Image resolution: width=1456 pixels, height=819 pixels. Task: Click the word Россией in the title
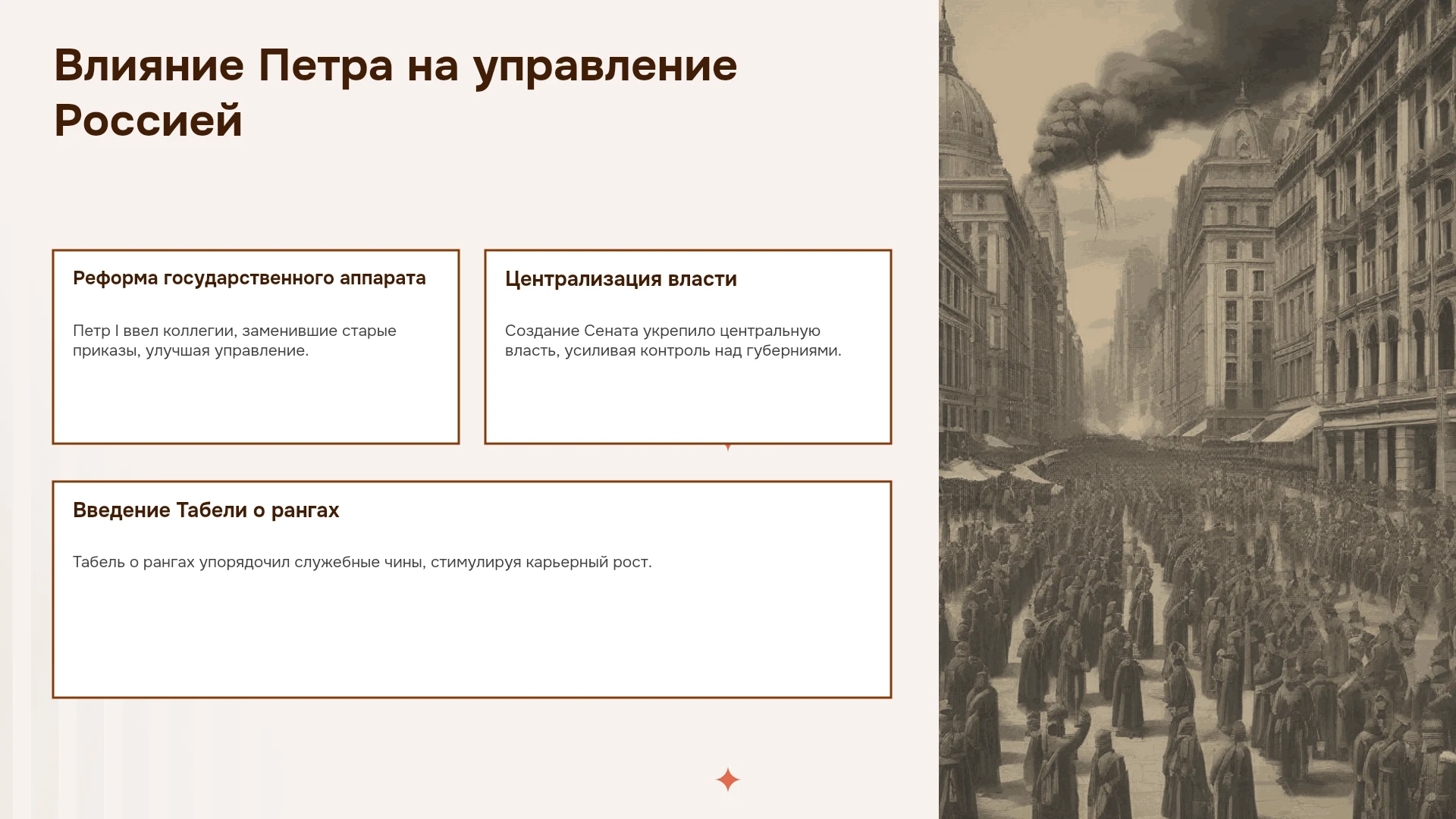pyautogui.click(x=148, y=120)
